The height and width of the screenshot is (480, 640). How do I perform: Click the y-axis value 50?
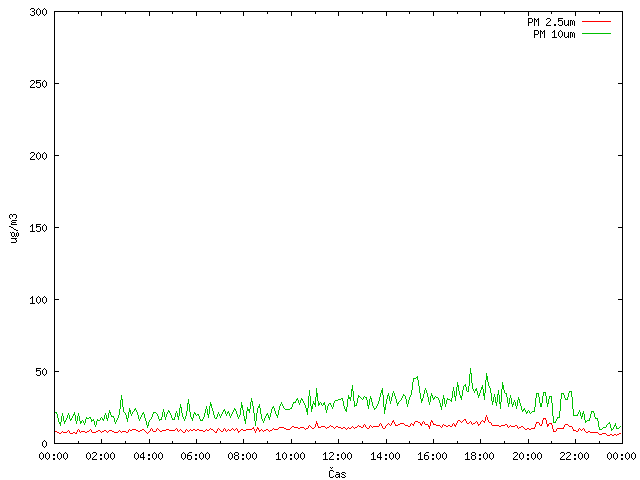[41, 372]
